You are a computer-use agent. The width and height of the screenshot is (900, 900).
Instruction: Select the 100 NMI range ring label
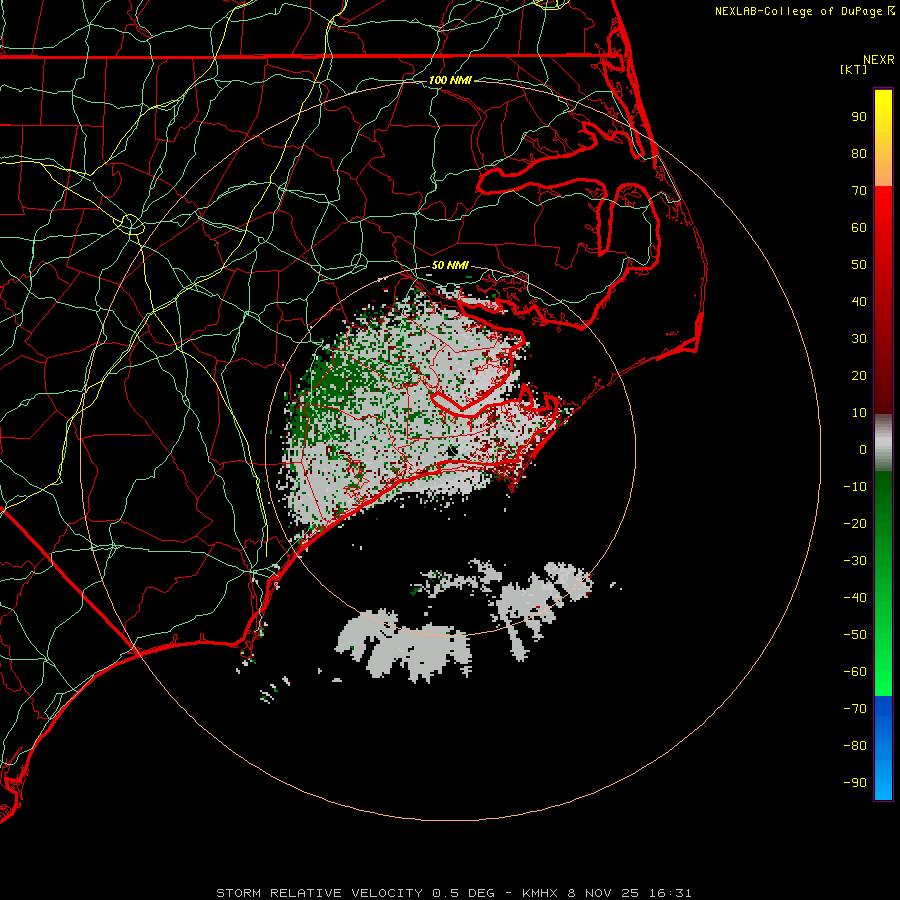click(450, 80)
